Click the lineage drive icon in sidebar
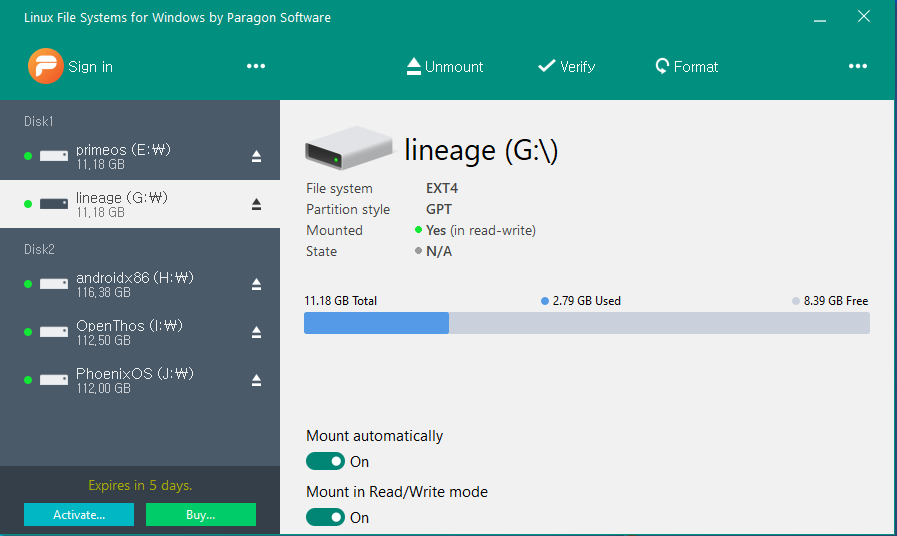The height and width of the screenshot is (536, 897). click(x=54, y=204)
